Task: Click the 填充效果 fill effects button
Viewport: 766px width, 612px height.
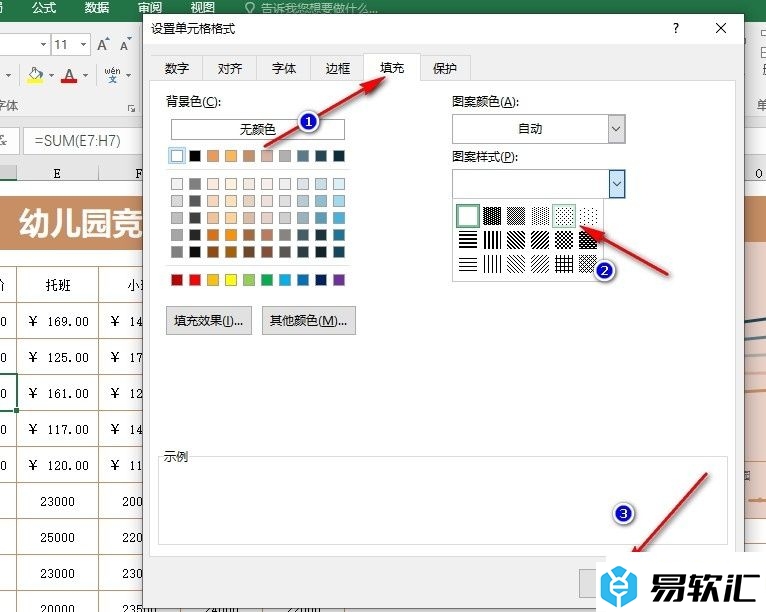Action: [x=209, y=321]
